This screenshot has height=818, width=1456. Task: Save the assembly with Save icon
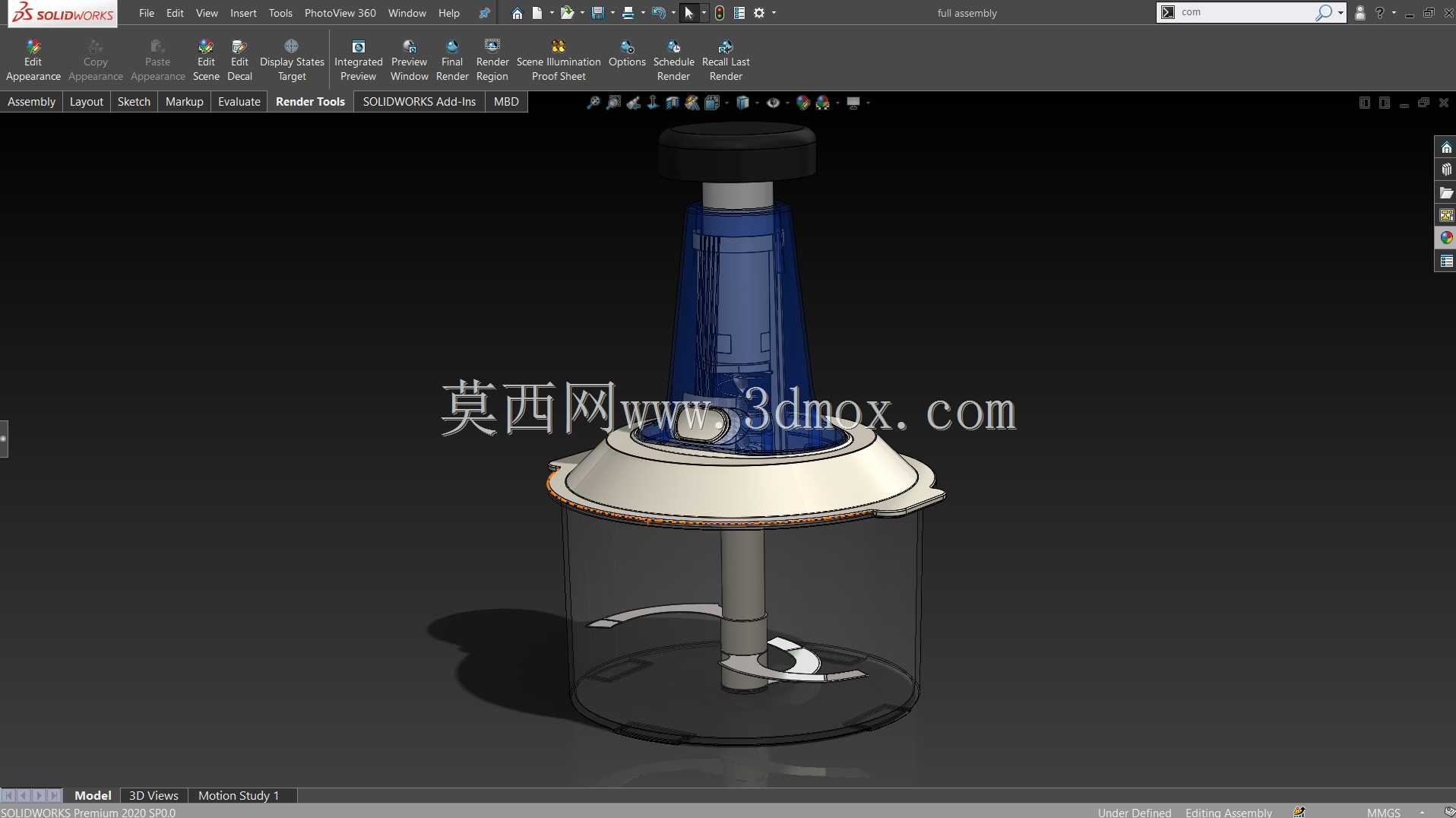pos(597,13)
